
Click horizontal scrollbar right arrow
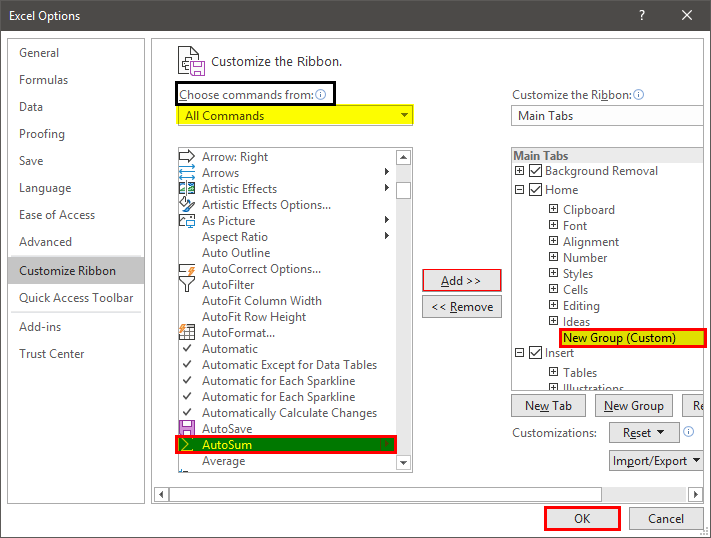pos(695,494)
